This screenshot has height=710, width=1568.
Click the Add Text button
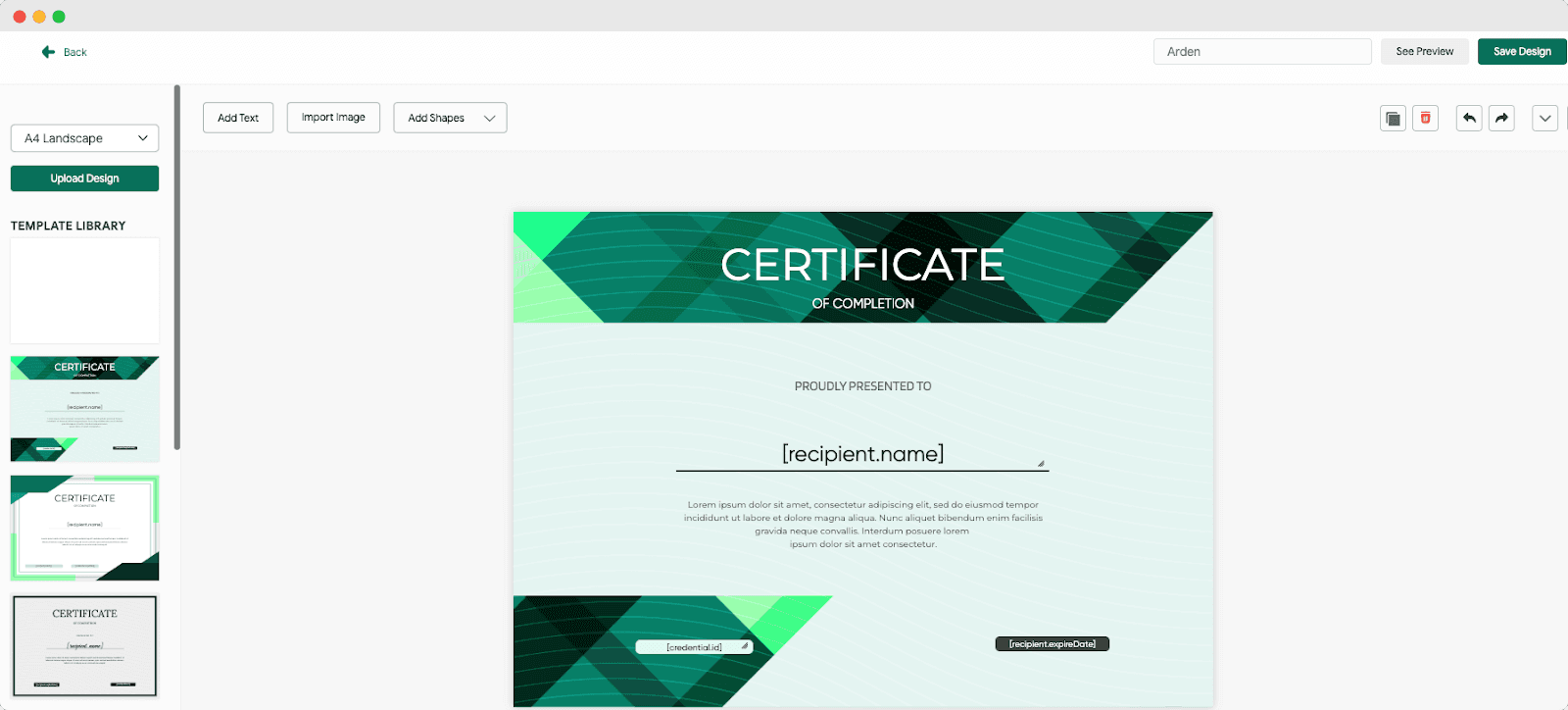click(x=238, y=118)
